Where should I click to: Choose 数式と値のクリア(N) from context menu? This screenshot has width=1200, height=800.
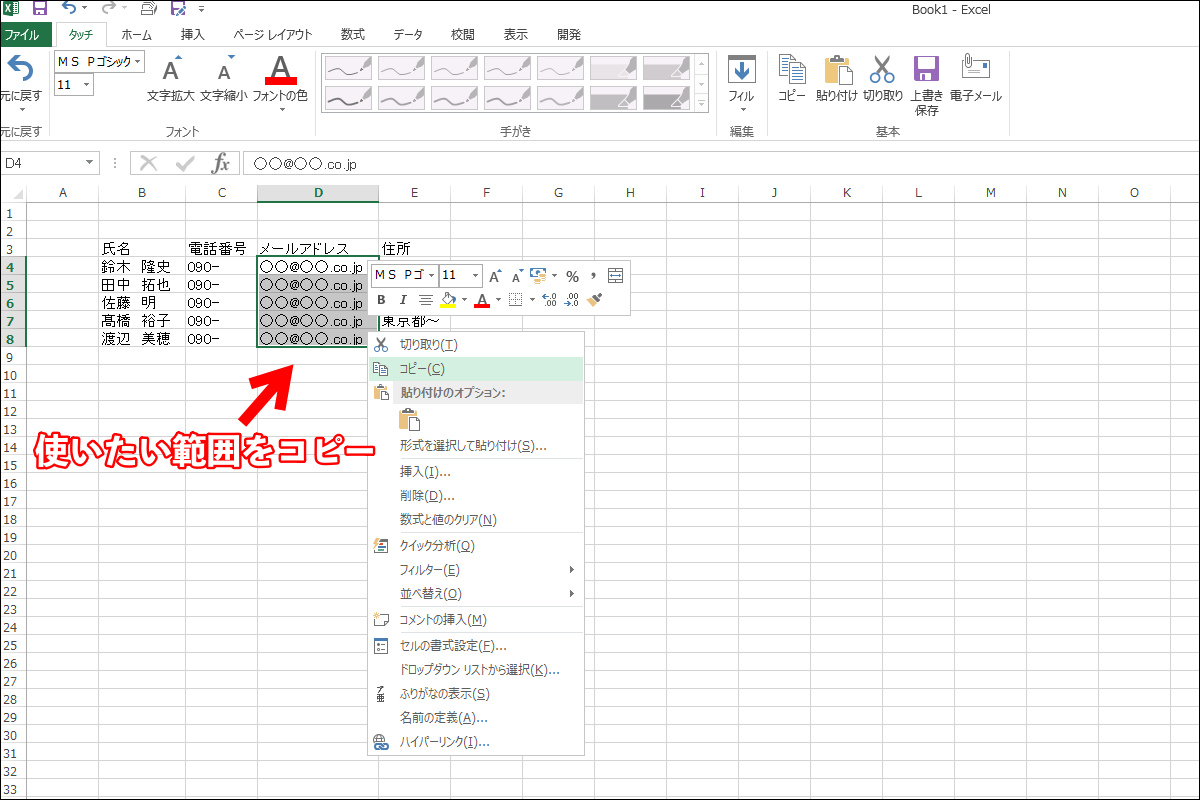pos(476,520)
